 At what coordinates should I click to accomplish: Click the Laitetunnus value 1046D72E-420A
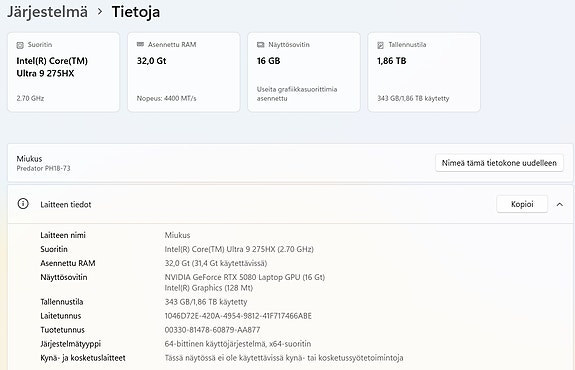pos(238,316)
